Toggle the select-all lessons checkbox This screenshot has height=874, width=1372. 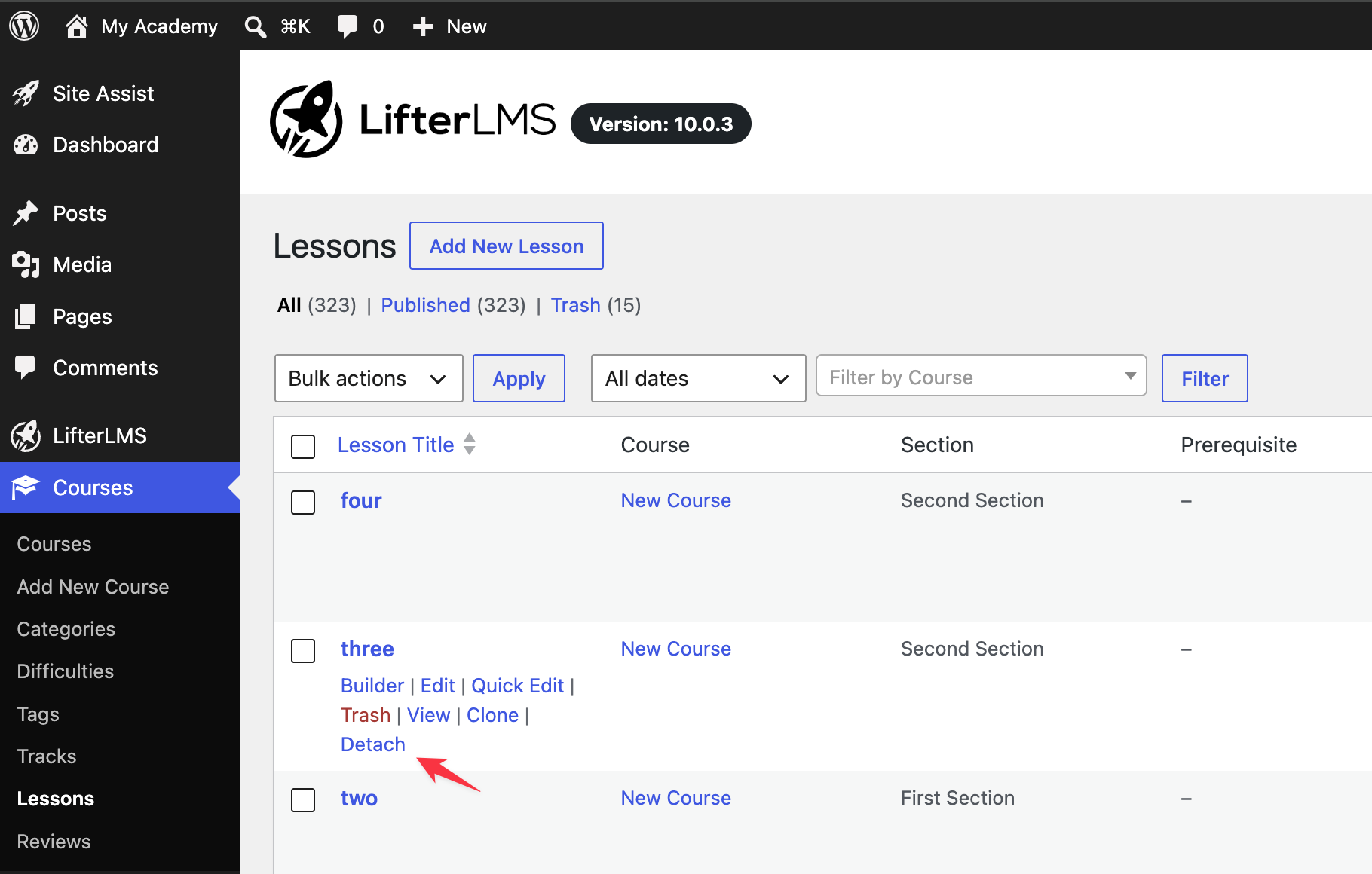click(x=303, y=446)
